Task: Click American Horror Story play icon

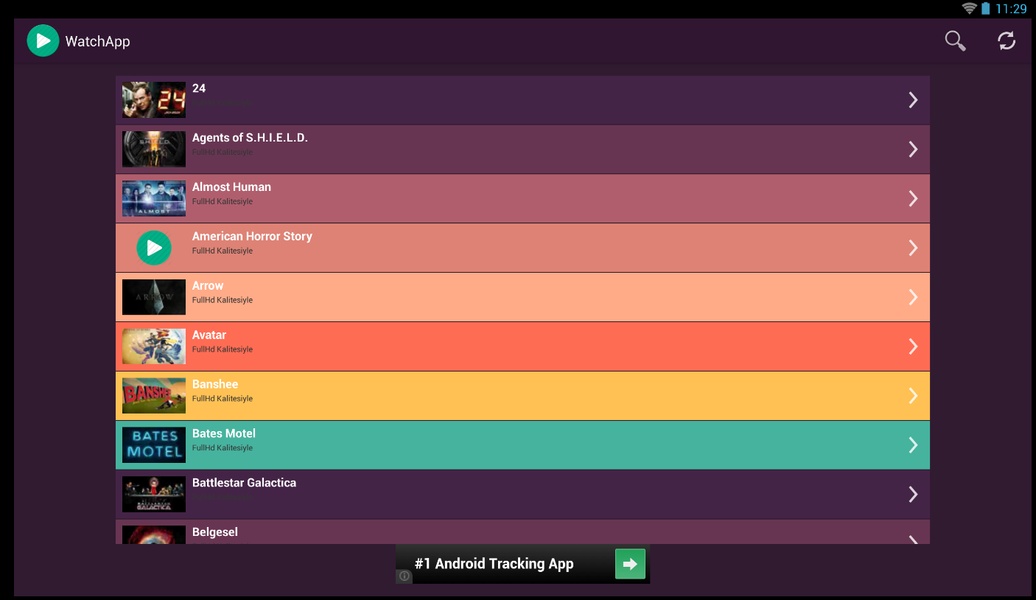Action: 154,248
